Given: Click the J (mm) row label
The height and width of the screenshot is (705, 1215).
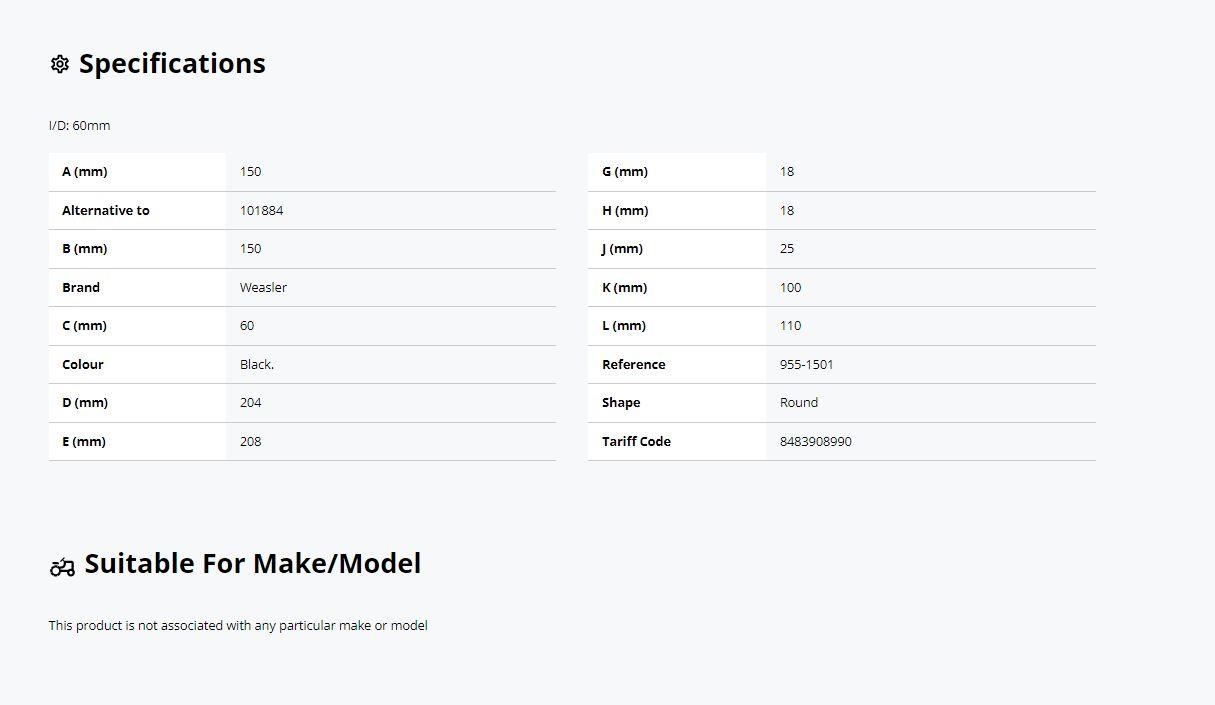Looking at the screenshot, I should pyautogui.click(x=622, y=249).
